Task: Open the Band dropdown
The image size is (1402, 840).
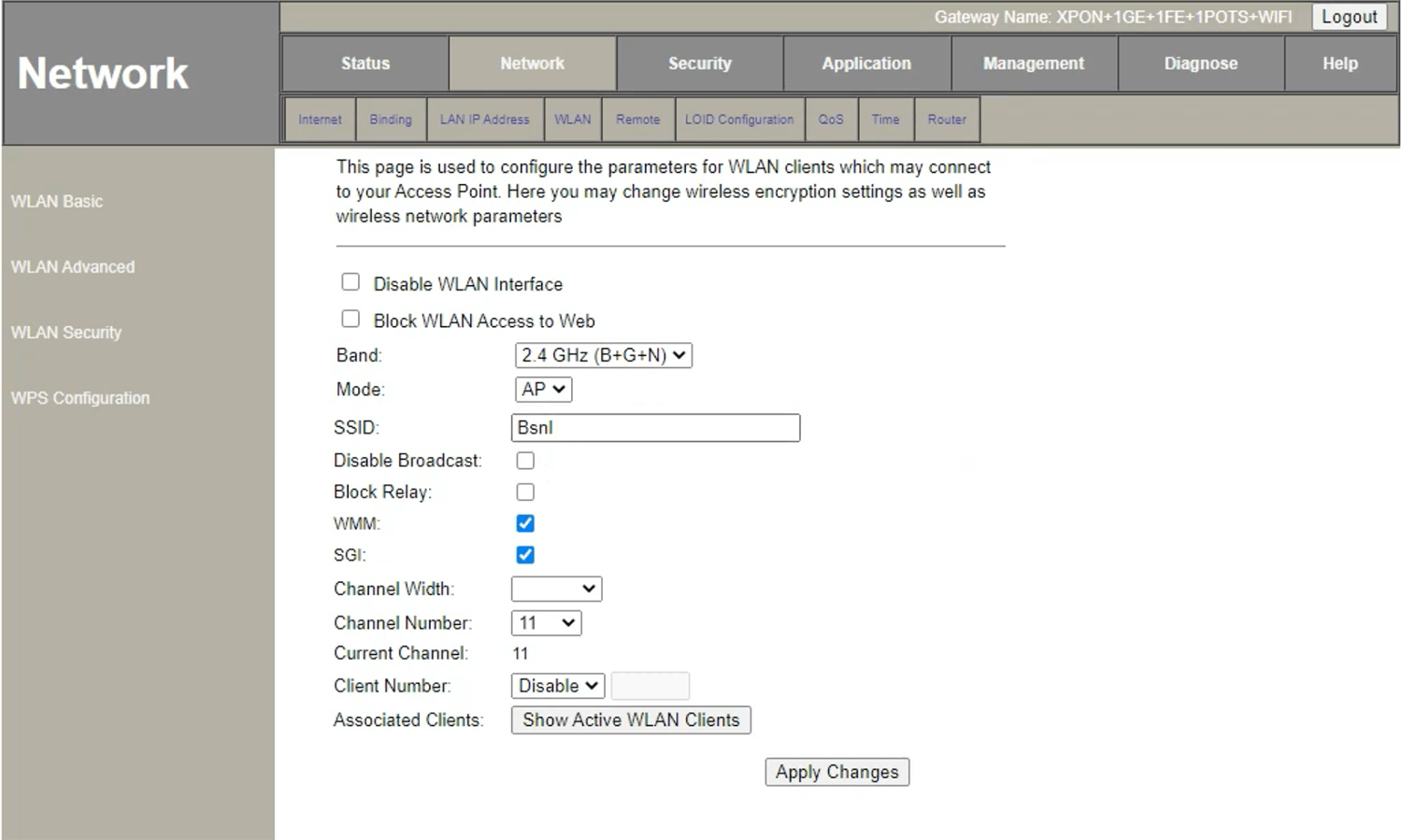Action: coord(603,355)
